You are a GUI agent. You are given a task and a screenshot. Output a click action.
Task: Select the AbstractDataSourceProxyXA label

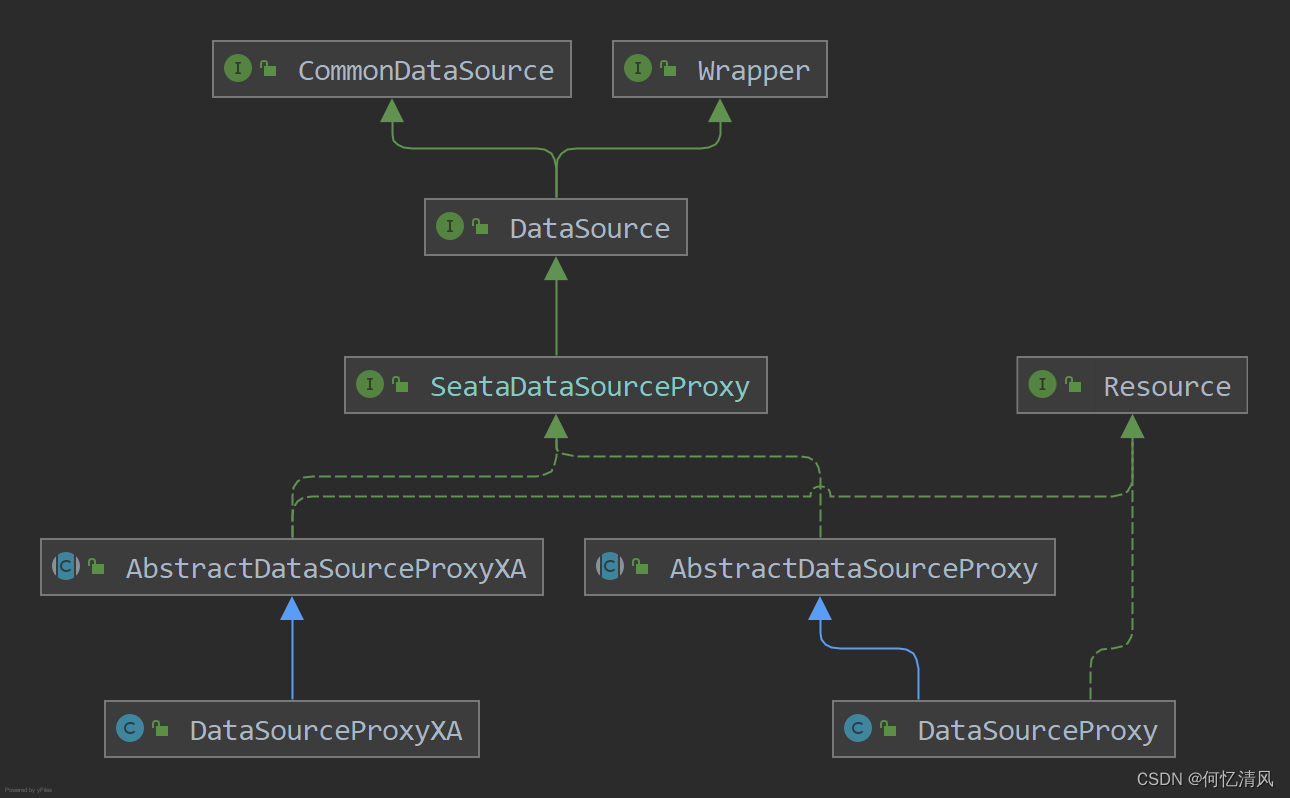(326, 569)
